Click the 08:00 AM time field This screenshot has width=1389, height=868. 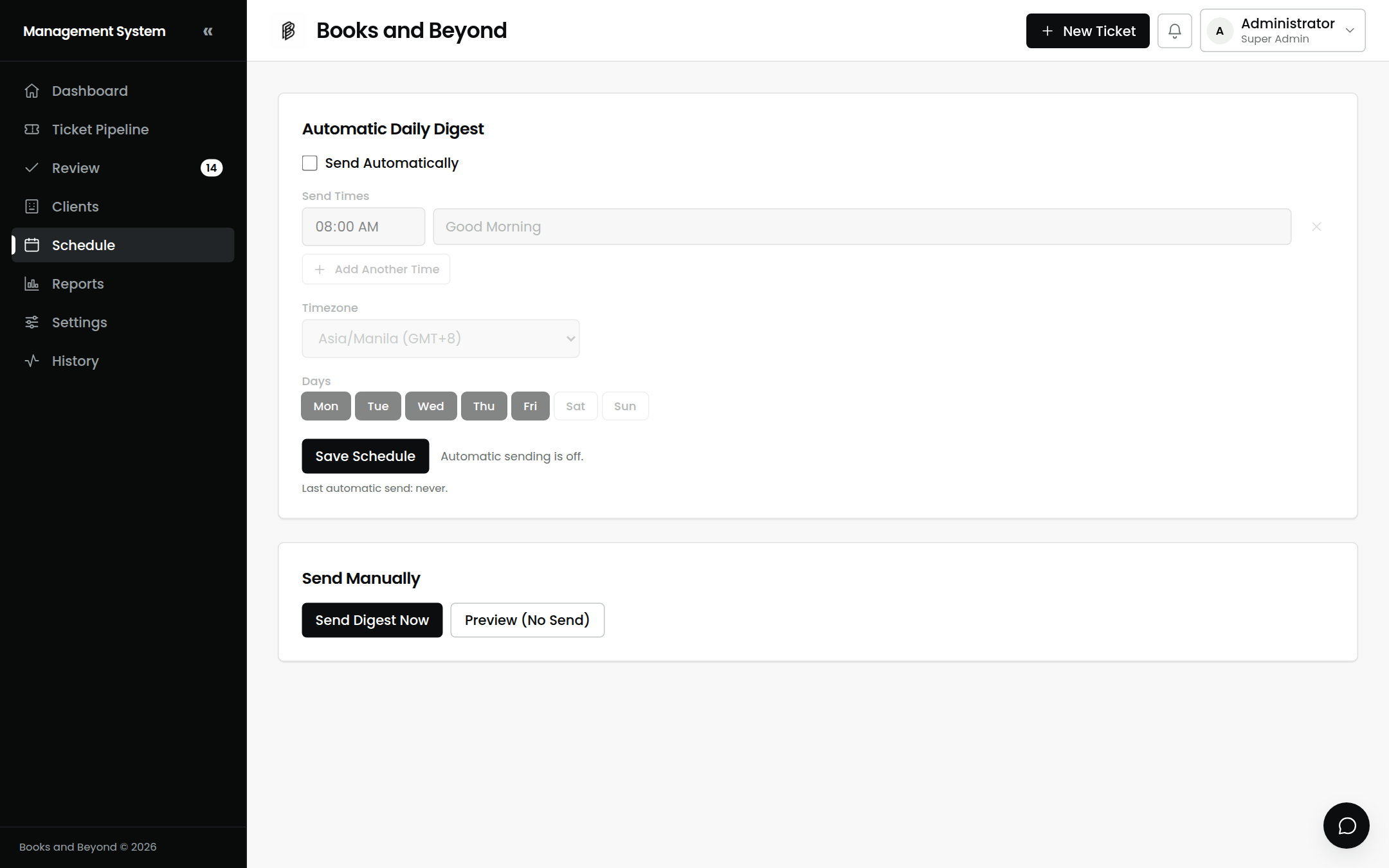(x=363, y=226)
